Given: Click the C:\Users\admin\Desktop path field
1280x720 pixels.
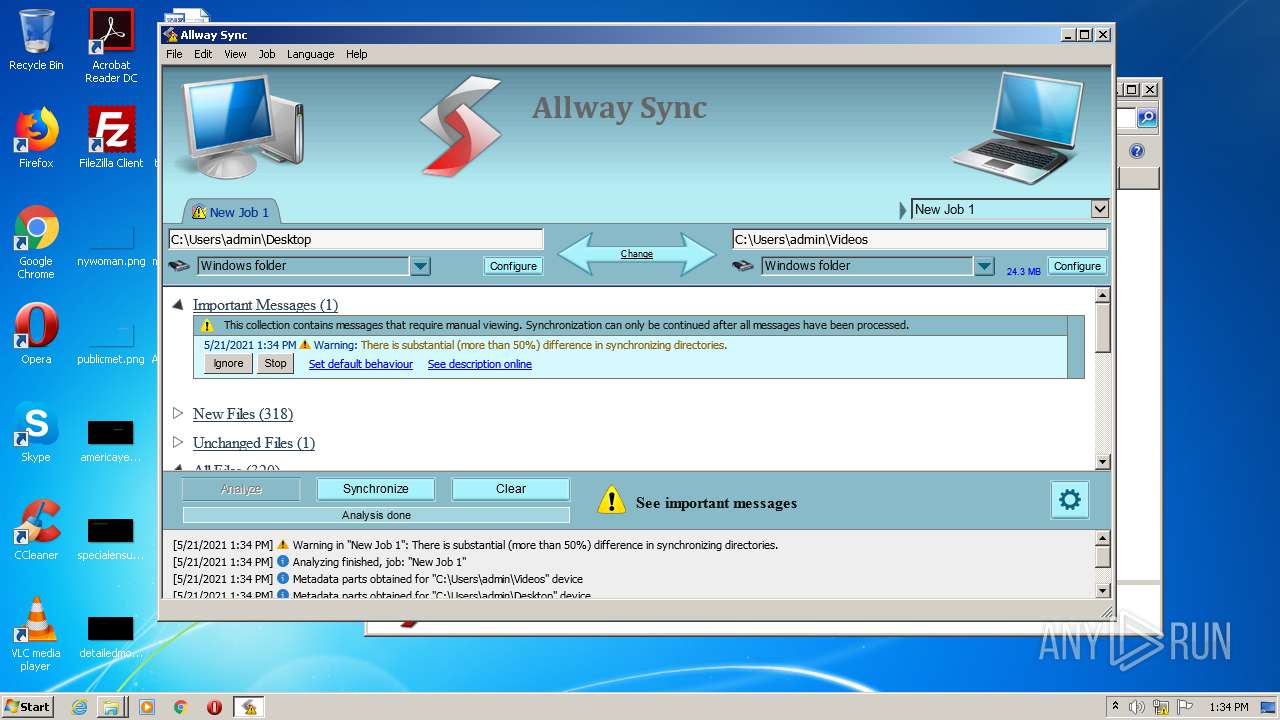Looking at the screenshot, I should coord(356,239).
